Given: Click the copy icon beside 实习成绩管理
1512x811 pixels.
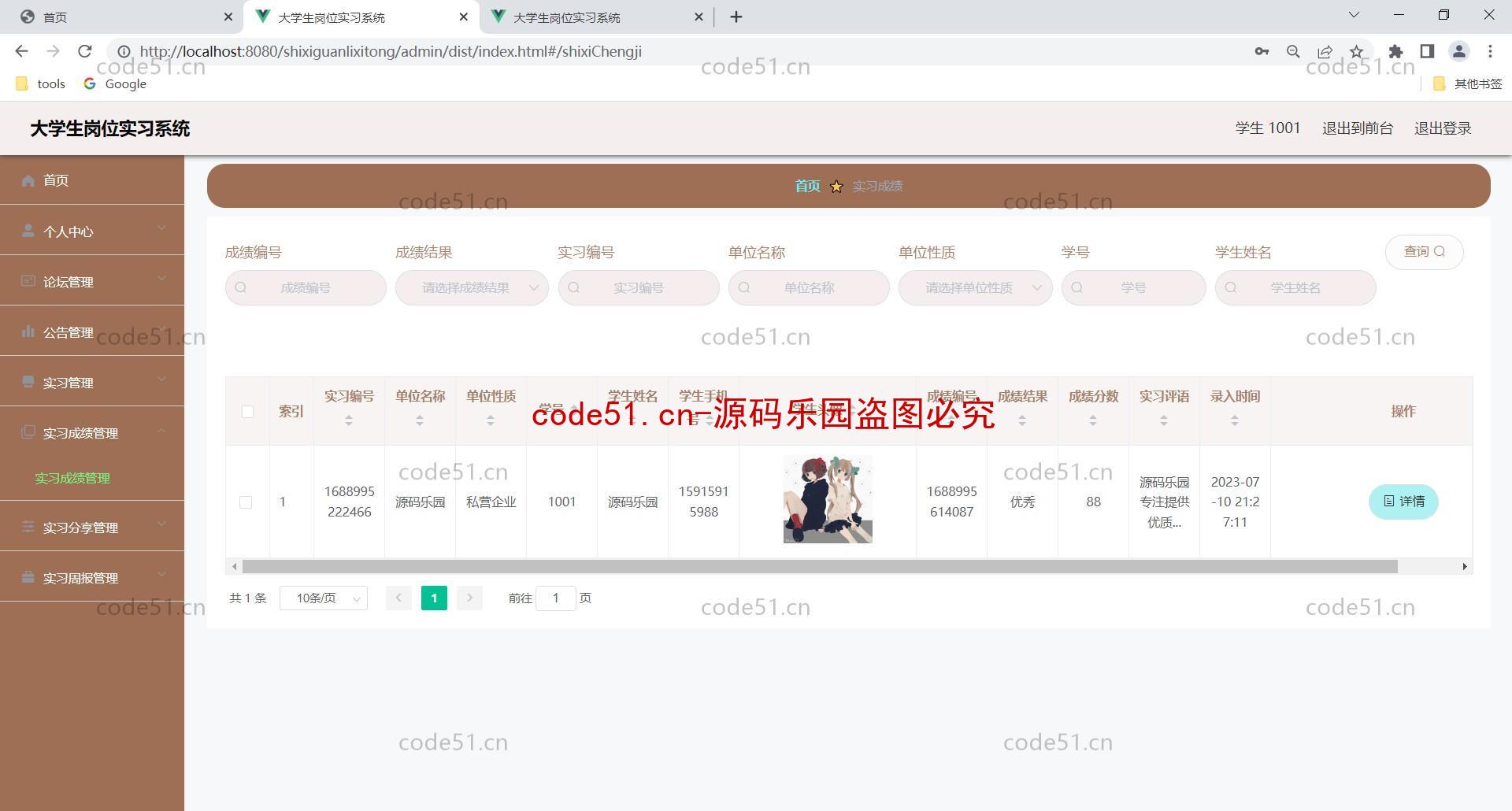Looking at the screenshot, I should (28, 432).
